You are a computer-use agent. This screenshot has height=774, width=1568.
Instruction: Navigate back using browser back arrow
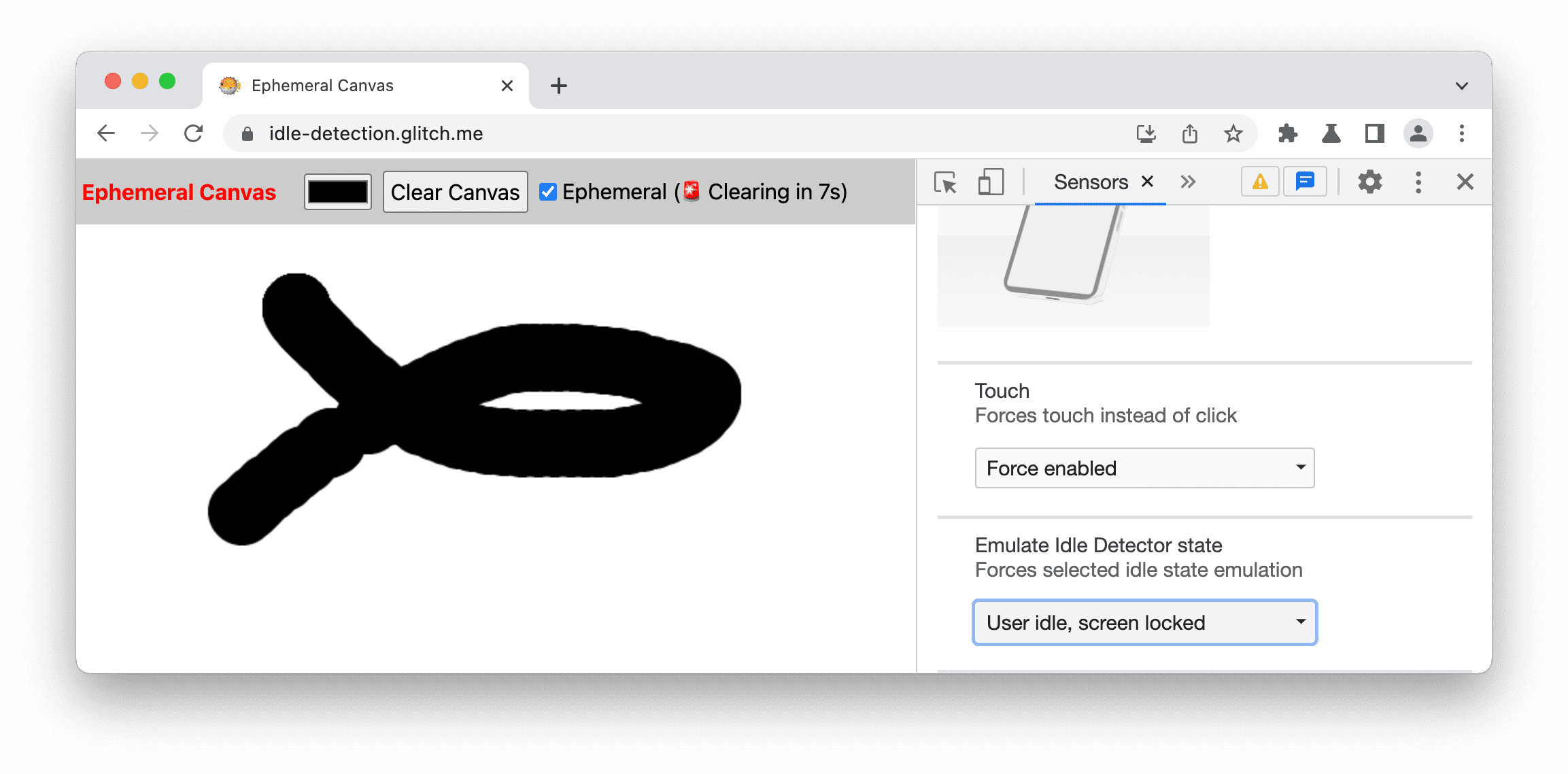pyautogui.click(x=107, y=132)
